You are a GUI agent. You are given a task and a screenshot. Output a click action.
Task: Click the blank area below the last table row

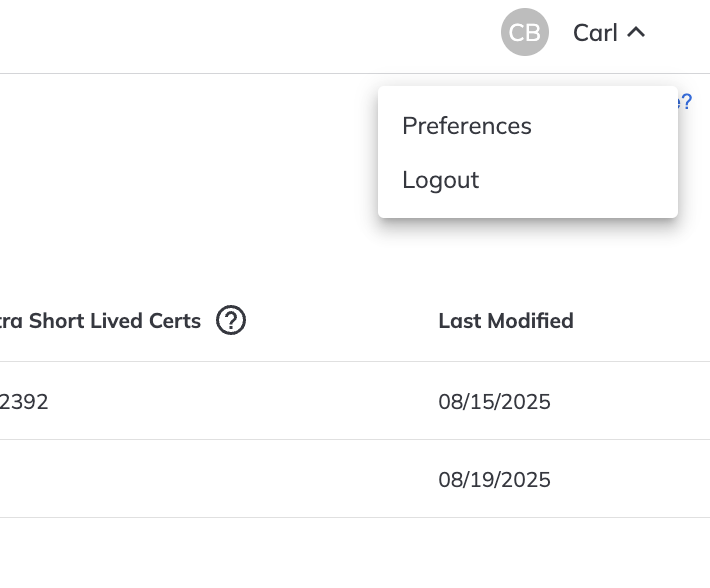click(355, 552)
